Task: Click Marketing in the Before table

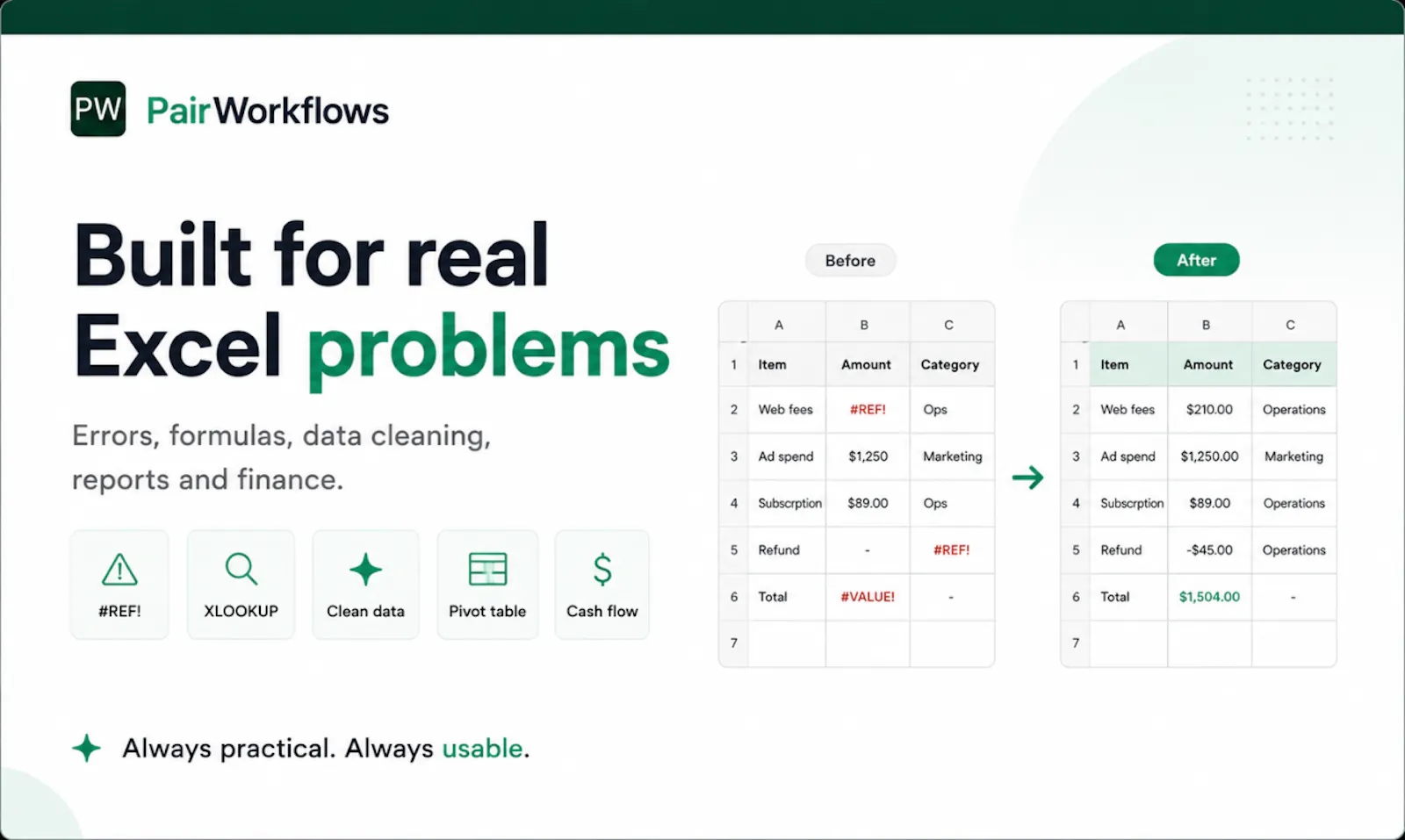Action: (x=952, y=456)
